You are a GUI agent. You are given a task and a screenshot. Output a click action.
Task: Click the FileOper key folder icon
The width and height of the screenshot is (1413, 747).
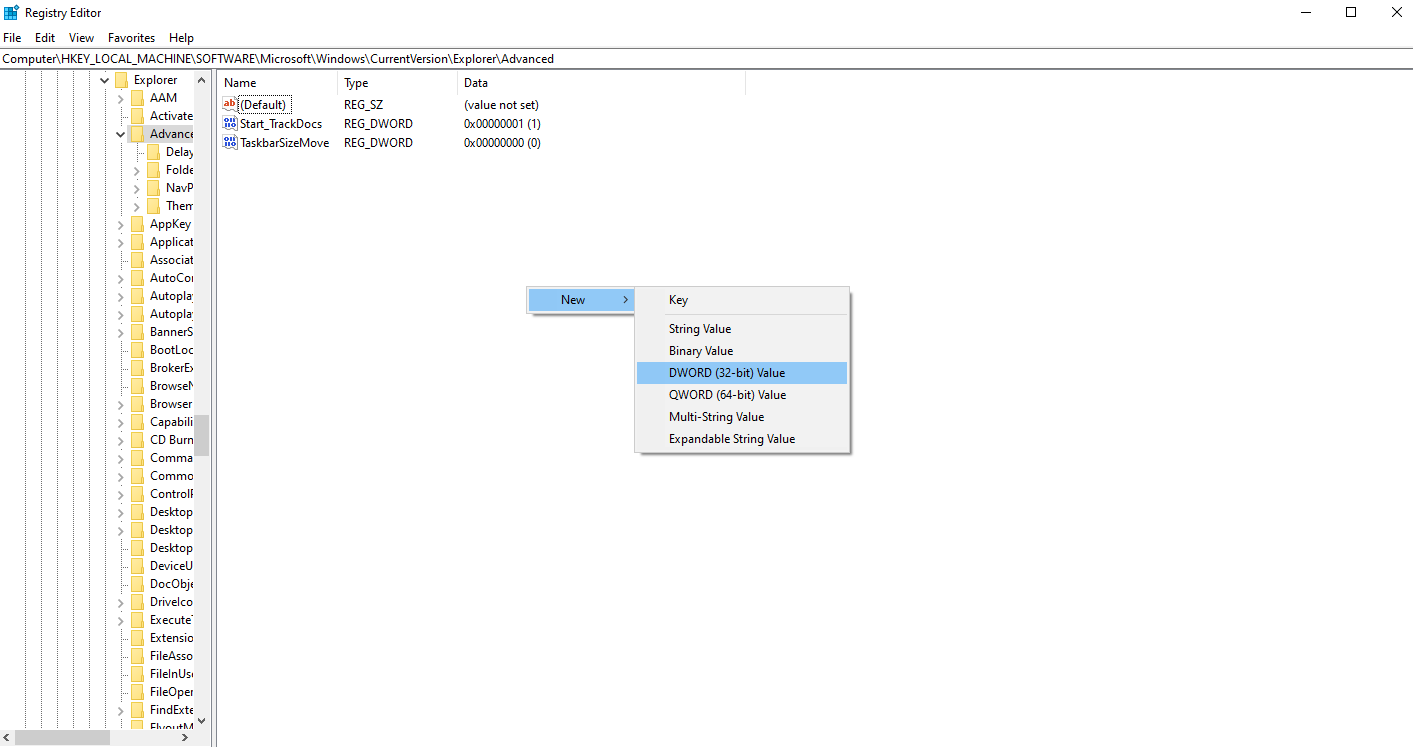click(138, 692)
